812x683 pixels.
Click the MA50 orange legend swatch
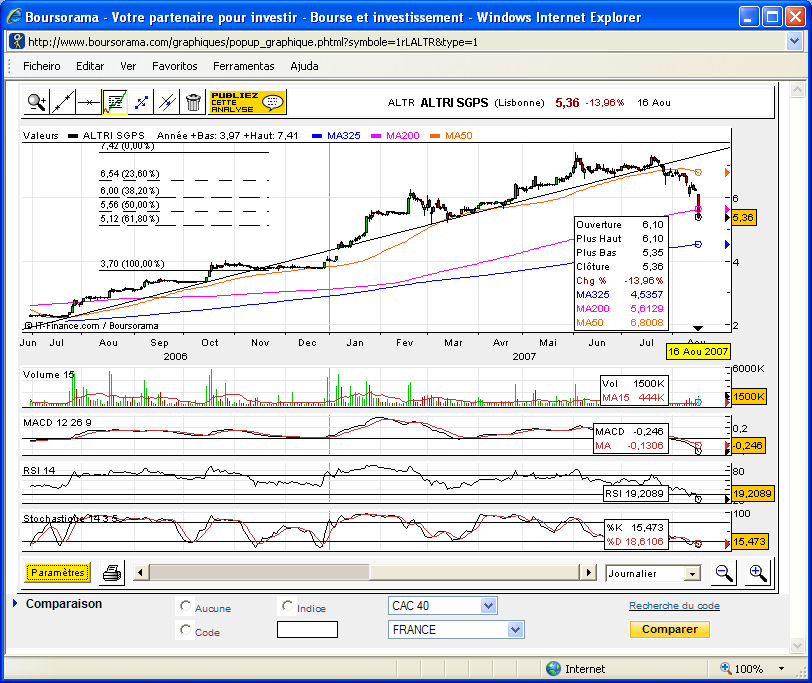pos(435,136)
